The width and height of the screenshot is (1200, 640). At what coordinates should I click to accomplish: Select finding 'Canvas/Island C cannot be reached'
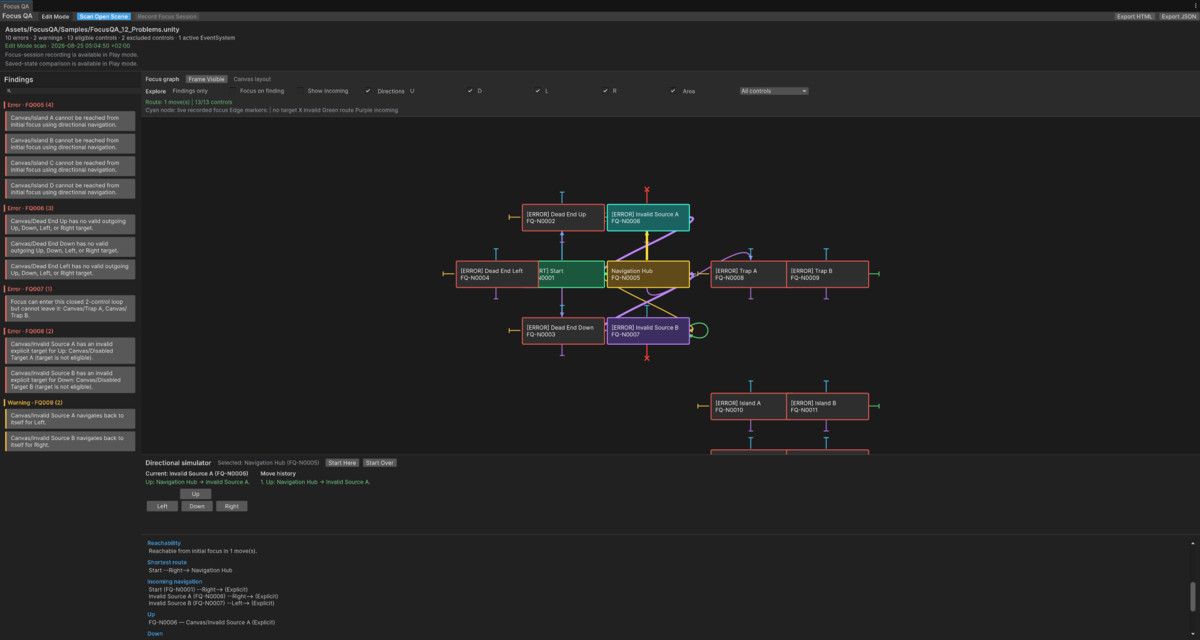coord(70,166)
